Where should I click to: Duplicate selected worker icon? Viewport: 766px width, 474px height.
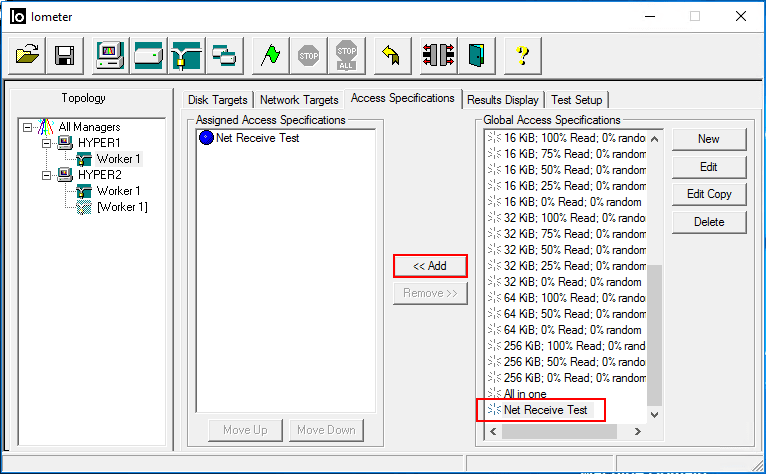coord(224,55)
